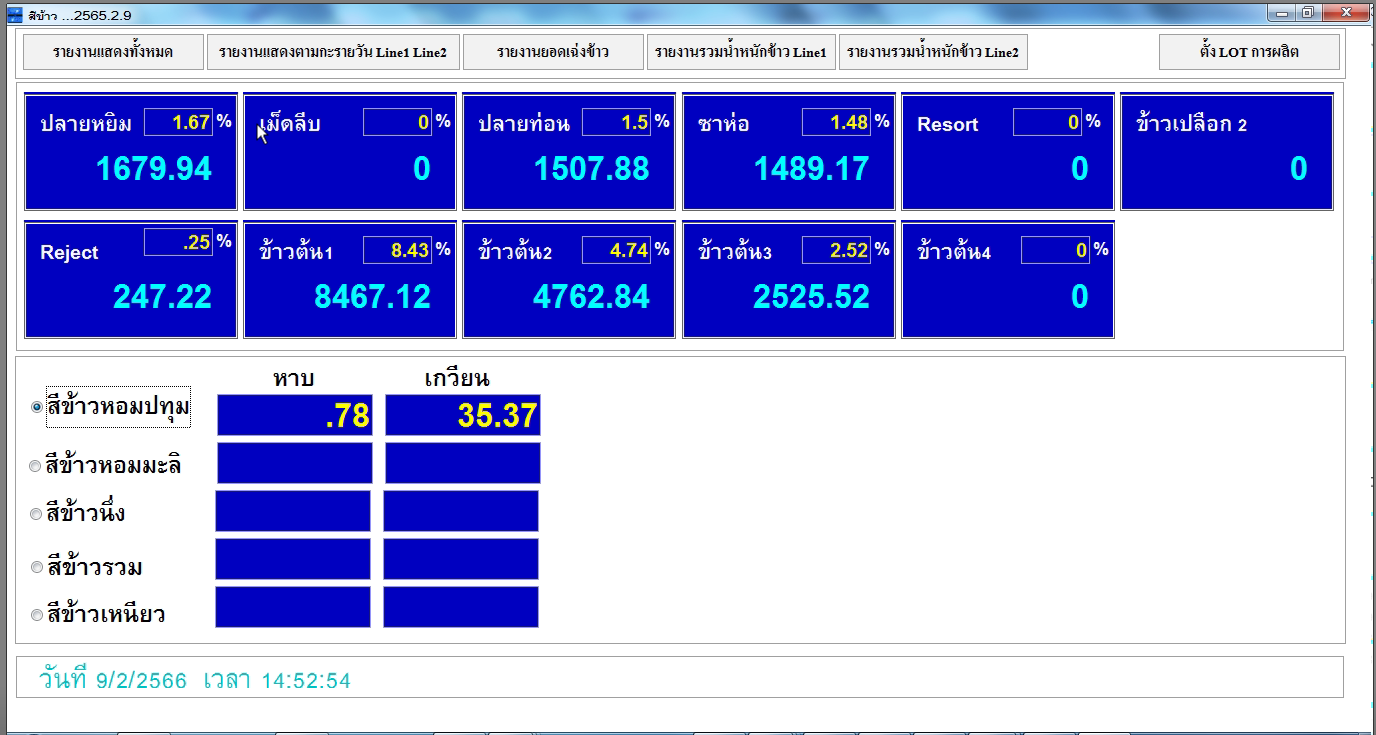Minimize the สีข้าว window

click(x=1283, y=13)
